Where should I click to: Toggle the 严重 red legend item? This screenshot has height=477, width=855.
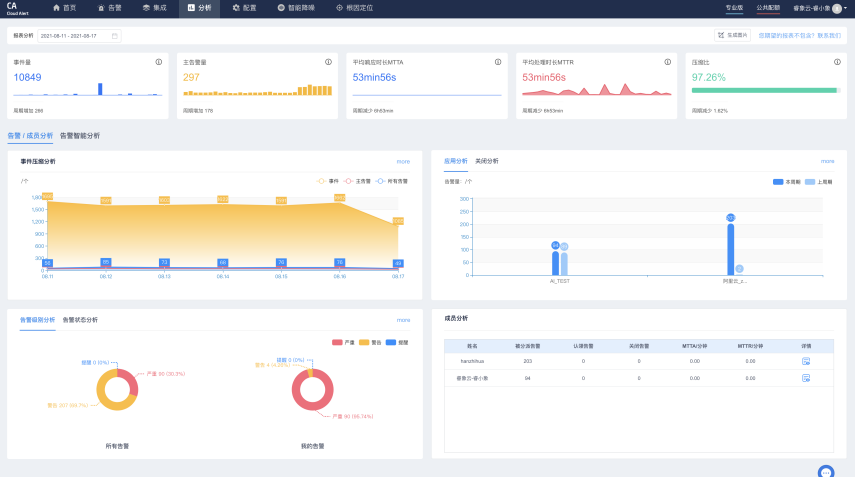[343, 342]
